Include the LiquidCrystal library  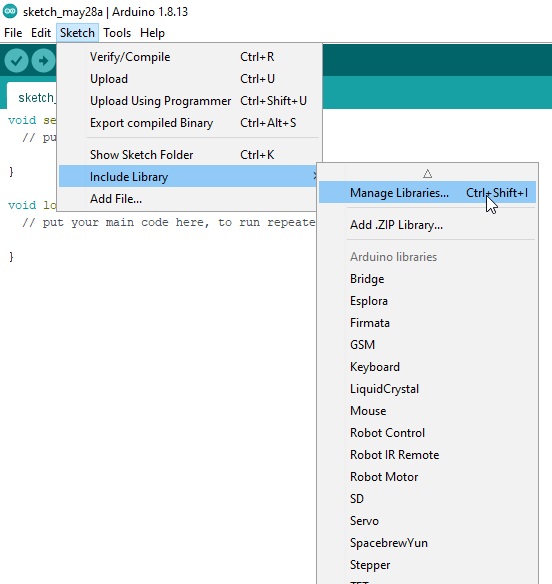pyautogui.click(x=427, y=389)
